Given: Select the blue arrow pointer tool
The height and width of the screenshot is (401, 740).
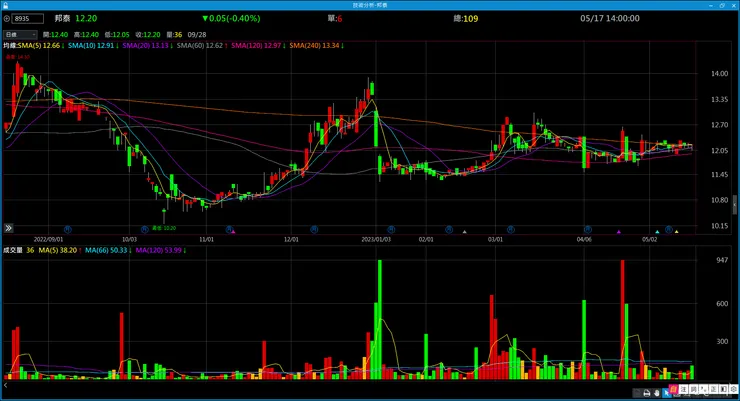Looking at the screenshot, I should coord(666,393).
